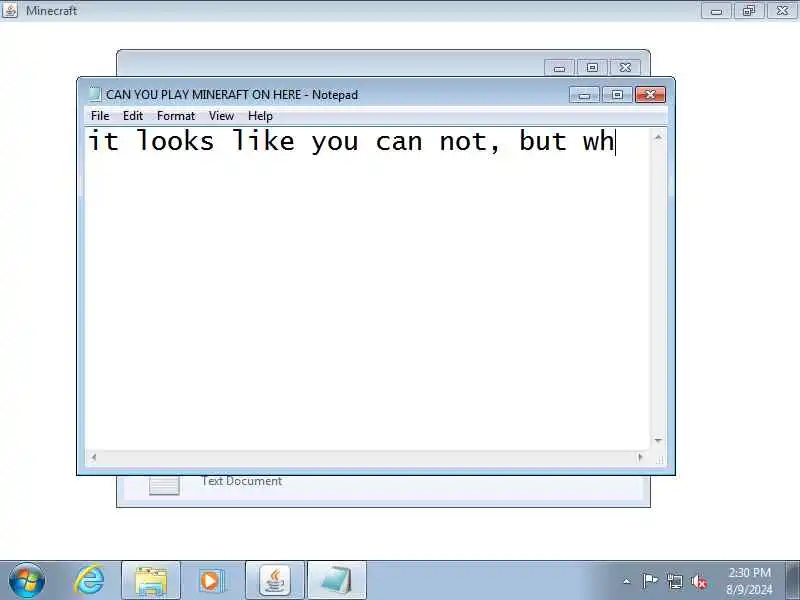Close the Minecraft window
Image resolution: width=800 pixels, height=600 pixels.
coord(782,11)
